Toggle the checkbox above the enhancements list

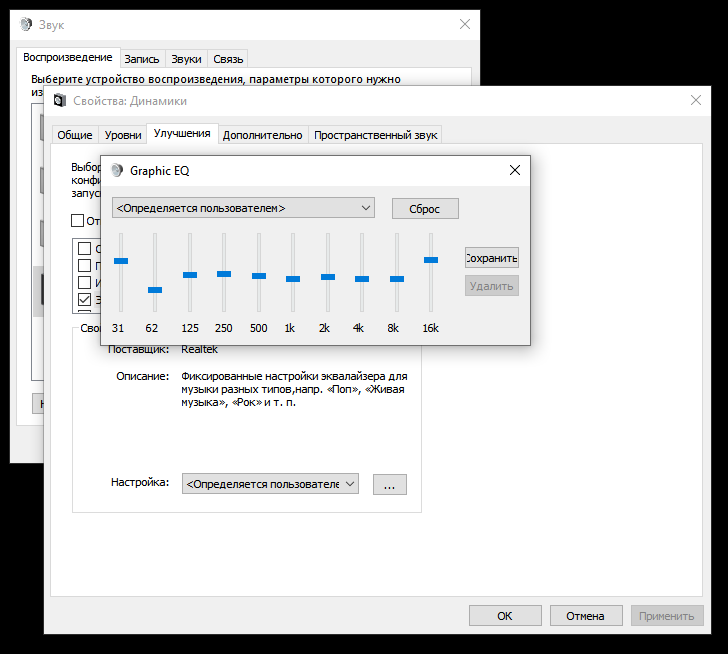point(78,220)
